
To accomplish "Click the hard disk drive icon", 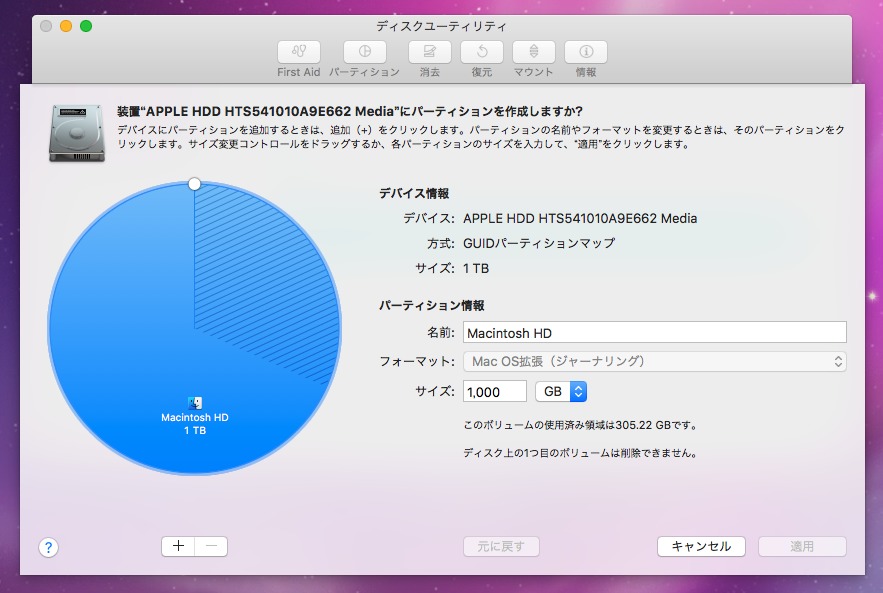I will pos(77,133).
